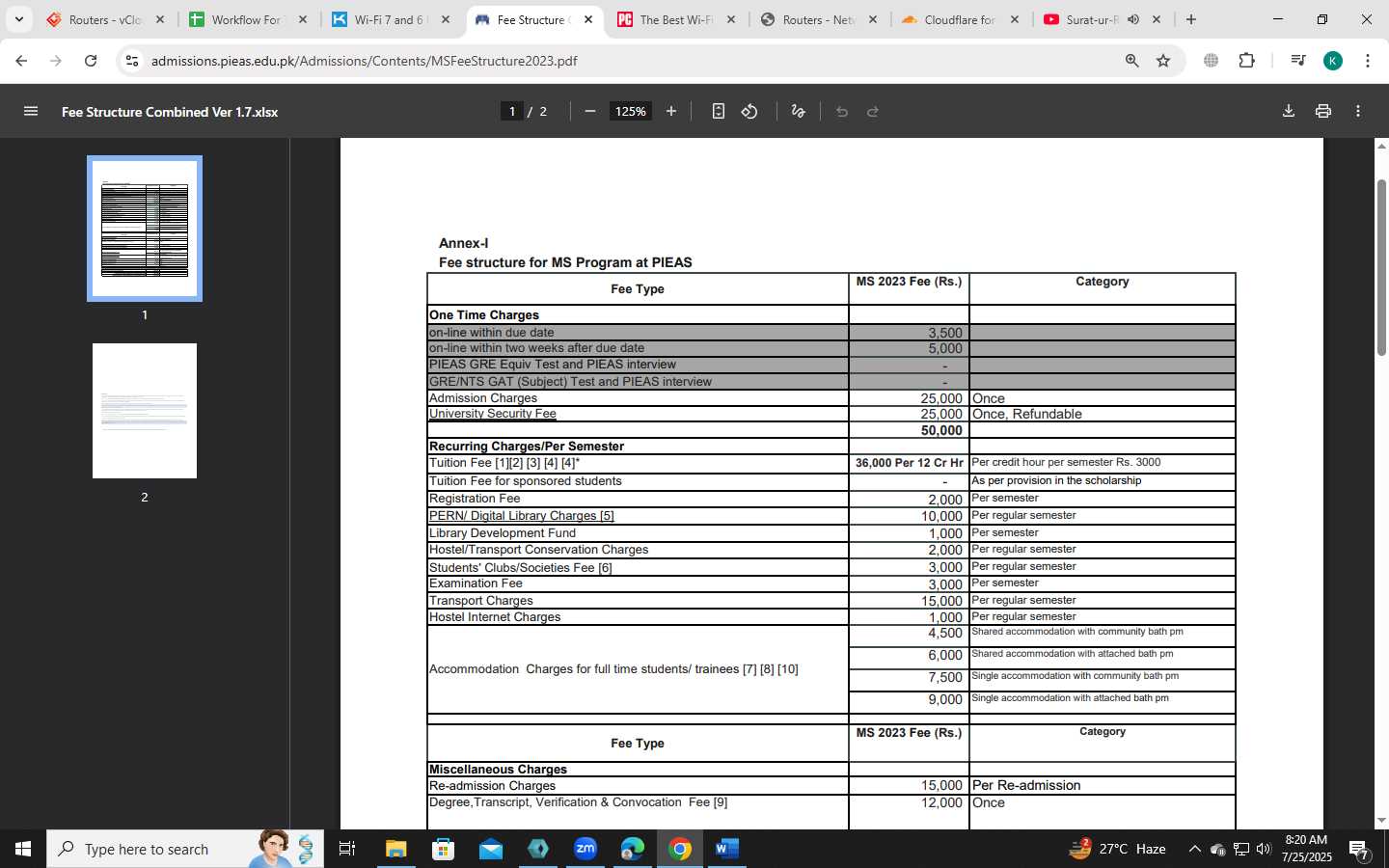Open the tab search dropdown arrow
Viewport: 1389px width, 868px height.
[x=19, y=19]
